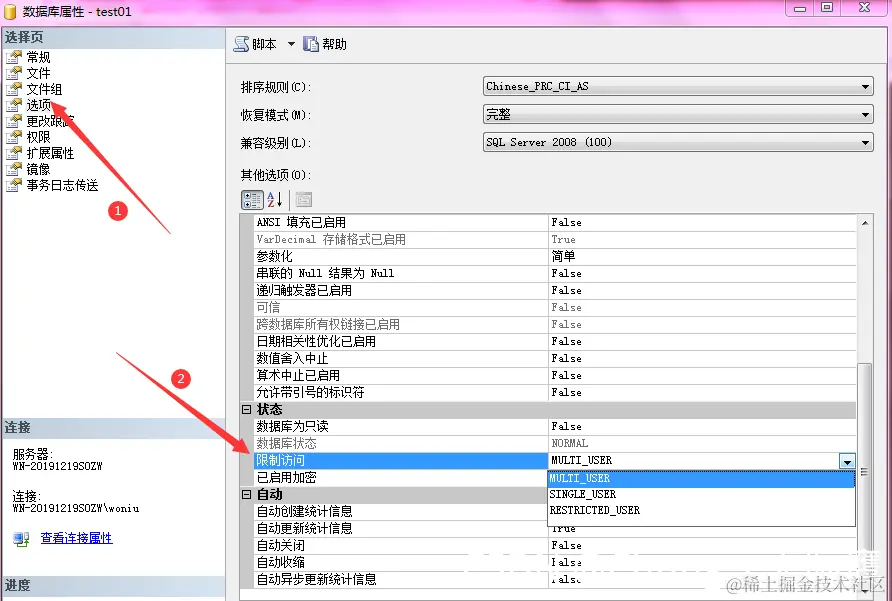
Task: Click the property grid scrollbar thumb
Action: (x=865, y=472)
